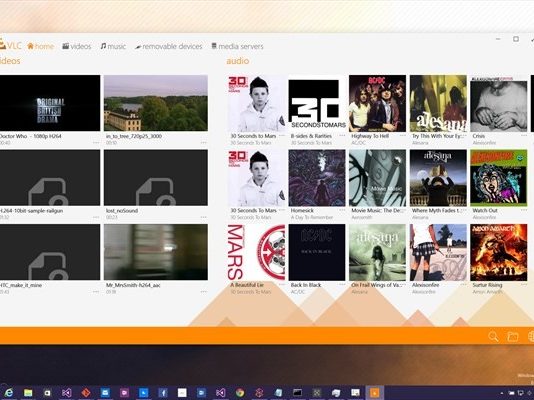Open the Homesick album cover
Viewport: 534px width, 400px height.
pyautogui.click(x=317, y=178)
